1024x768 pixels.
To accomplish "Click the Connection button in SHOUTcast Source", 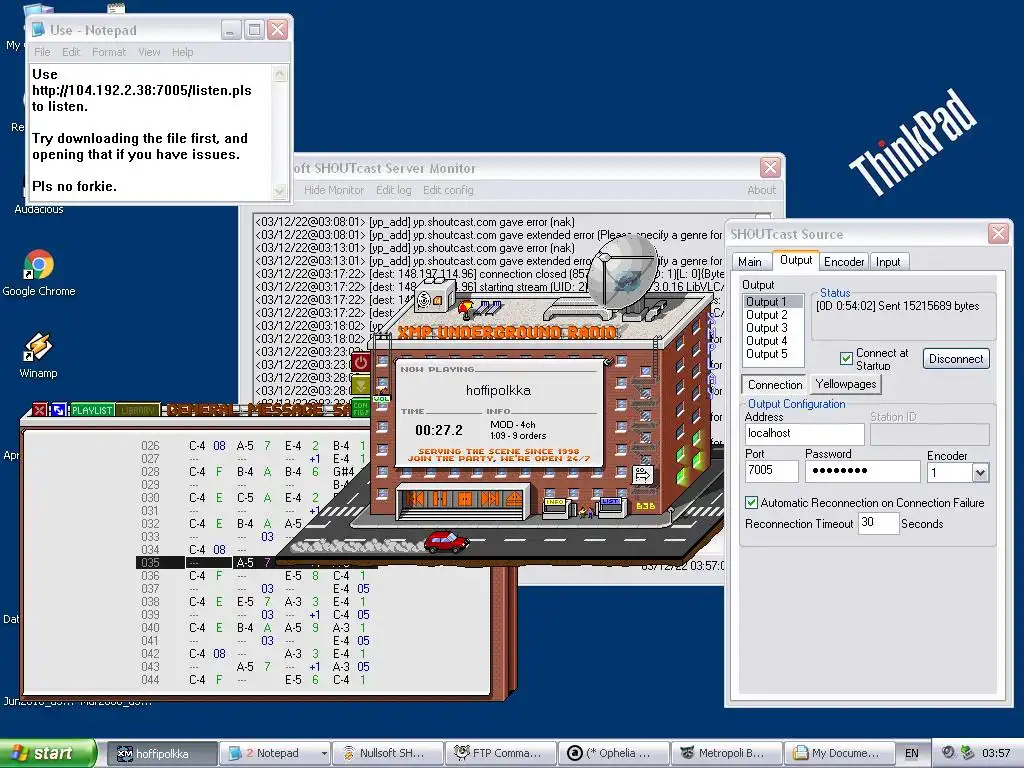I will point(775,385).
